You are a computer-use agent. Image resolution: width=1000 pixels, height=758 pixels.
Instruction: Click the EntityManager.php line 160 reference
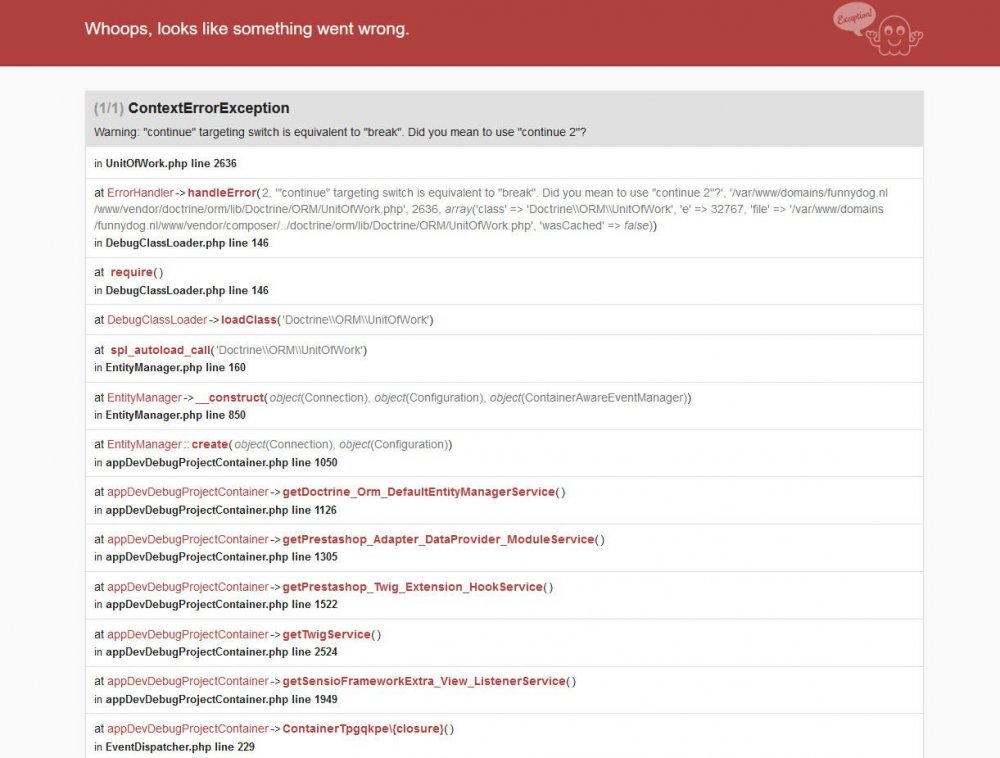[x=175, y=368]
